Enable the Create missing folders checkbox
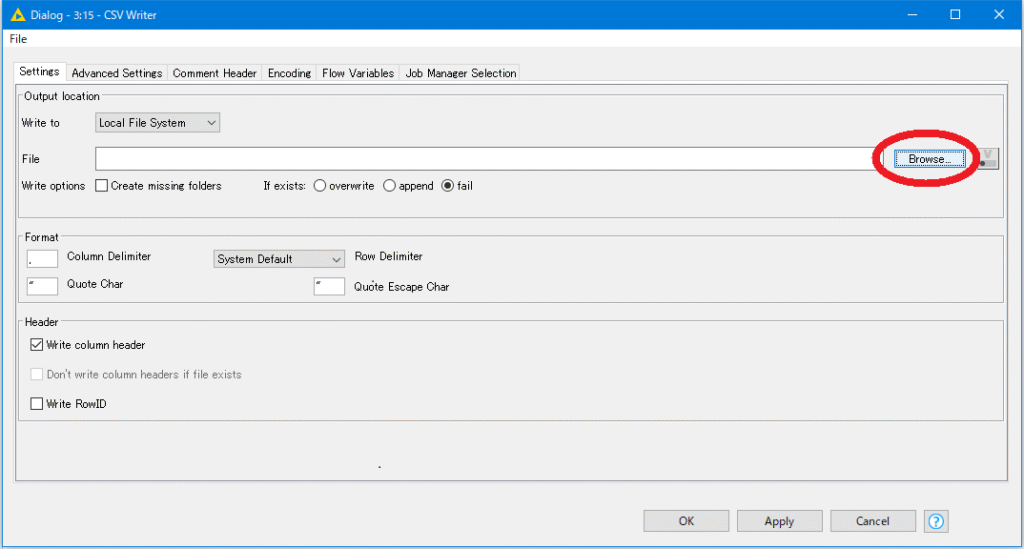This screenshot has width=1024, height=549. pos(102,186)
